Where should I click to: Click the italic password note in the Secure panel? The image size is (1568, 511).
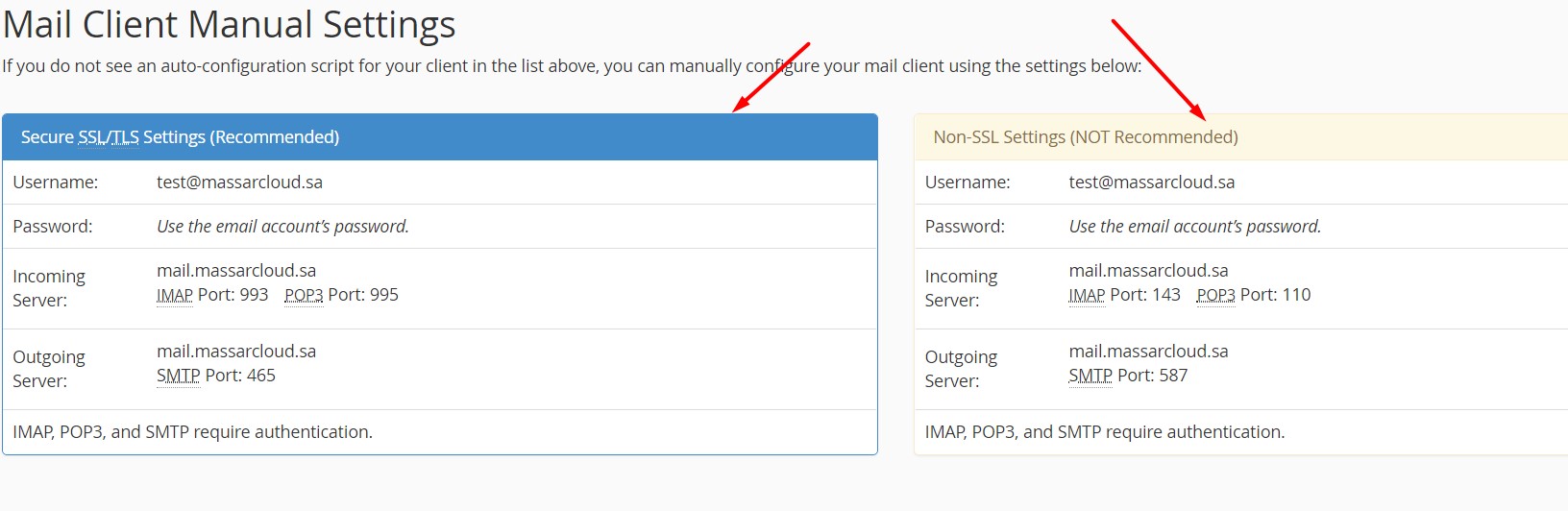(x=282, y=227)
